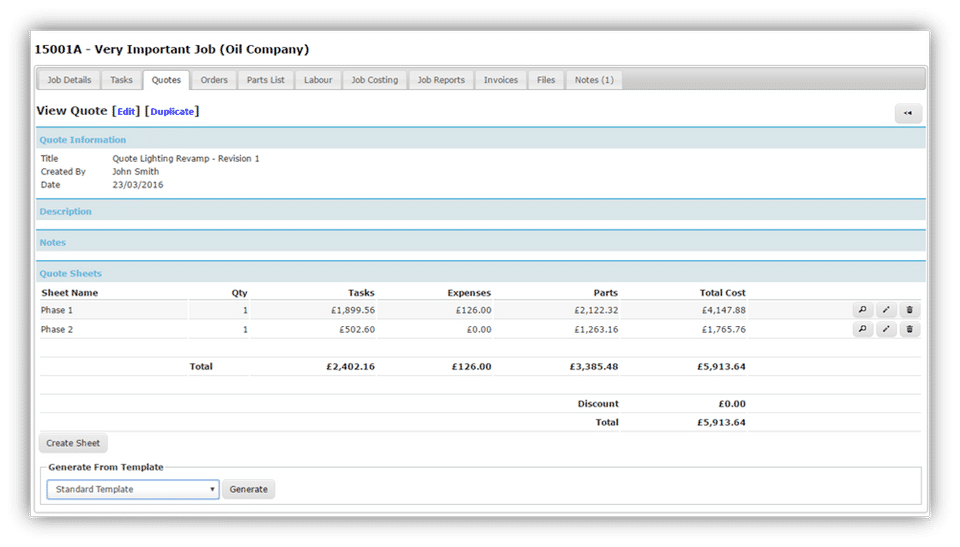Click the Expenses column header

(469, 293)
